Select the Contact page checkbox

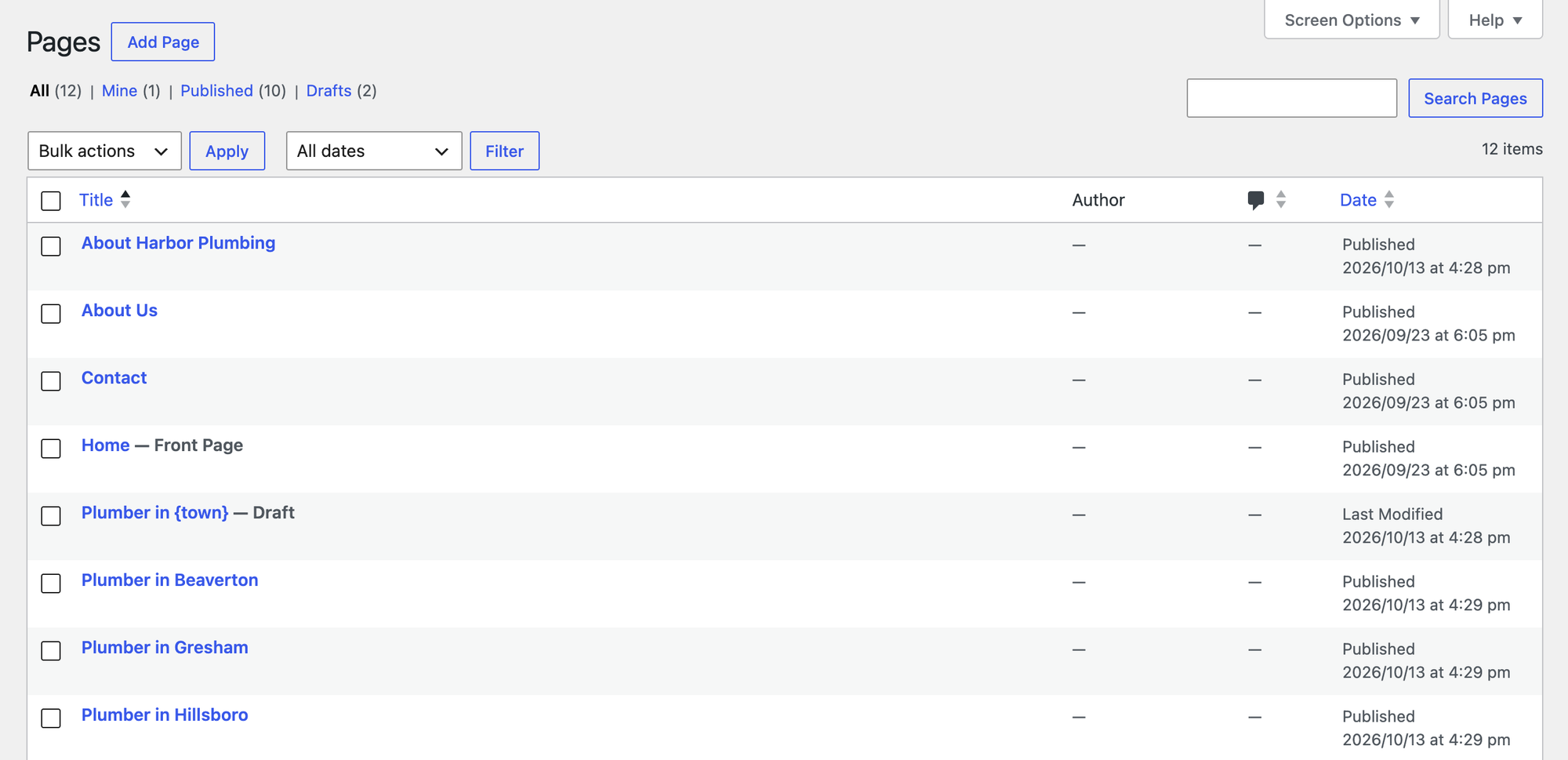pos(51,381)
